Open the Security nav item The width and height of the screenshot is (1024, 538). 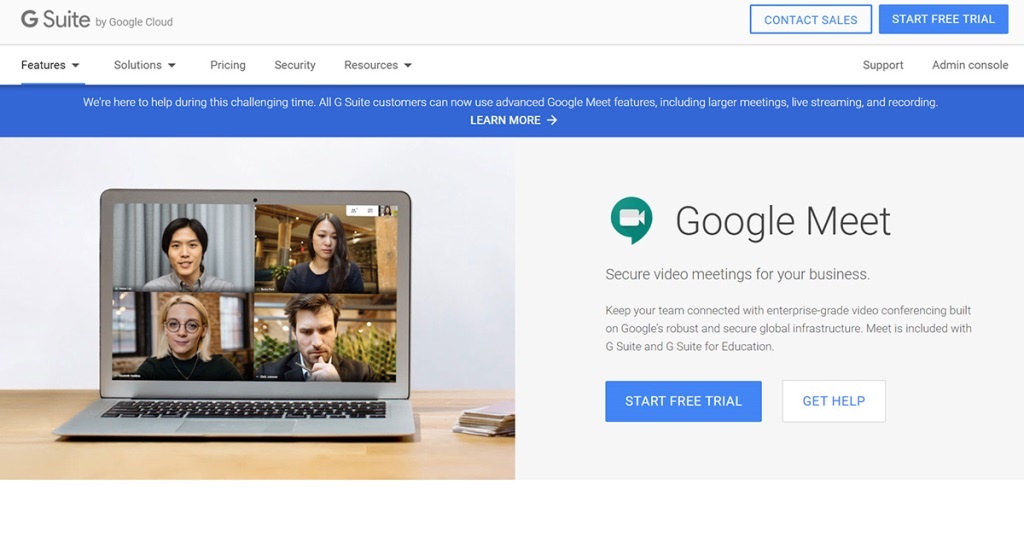(x=295, y=65)
